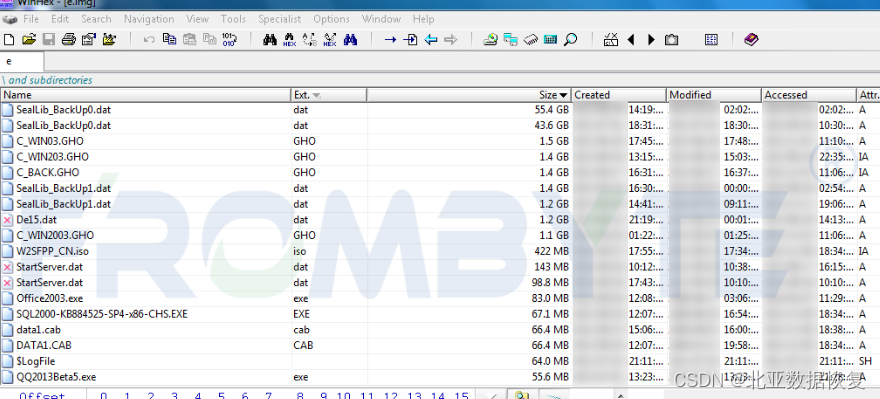Open the Search menu

click(x=96, y=19)
